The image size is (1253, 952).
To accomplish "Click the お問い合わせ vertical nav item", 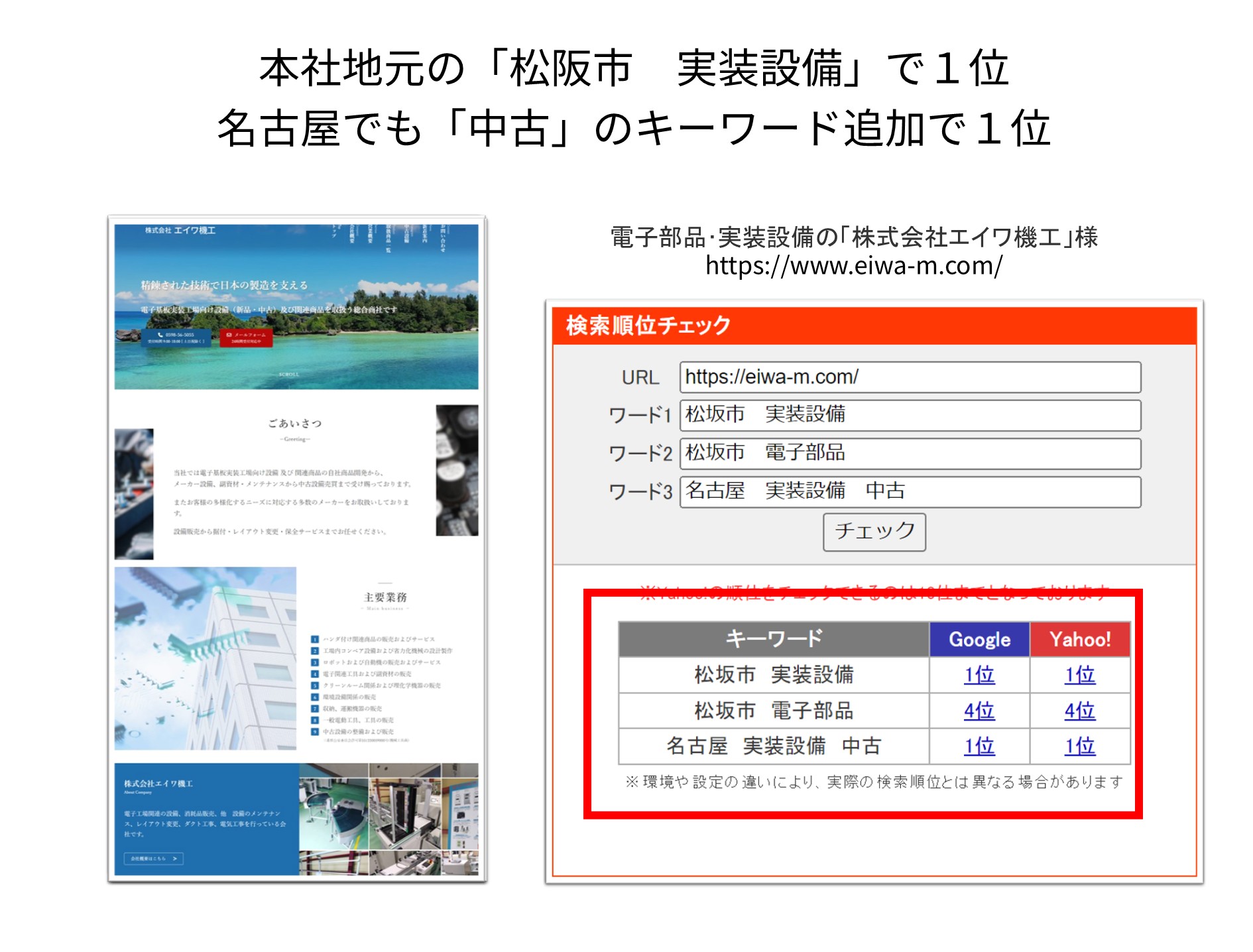I will click(443, 238).
